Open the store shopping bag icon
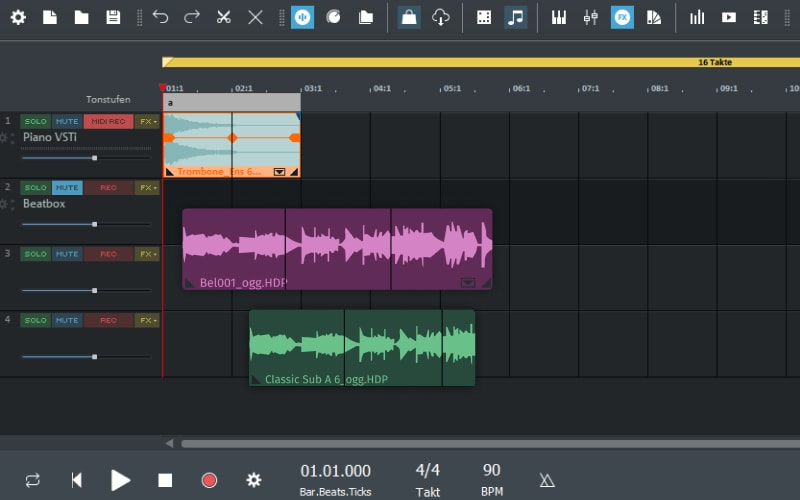The width and height of the screenshot is (800, 500). (408, 17)
